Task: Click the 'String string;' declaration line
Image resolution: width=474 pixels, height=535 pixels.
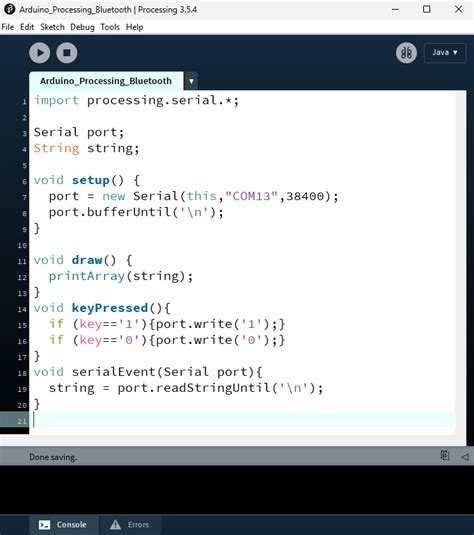Action: click(86, 148)
